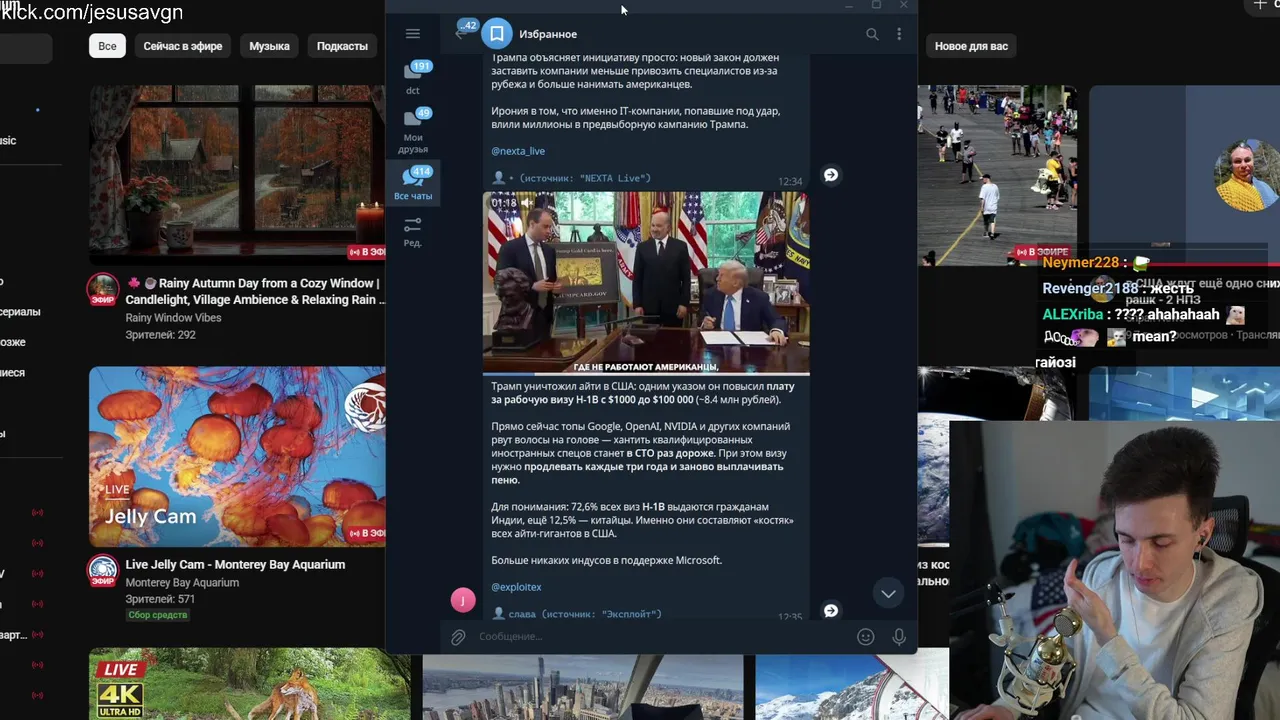The height and width of the screenshot is (720, 1280).
Task: Open Live Jelly Cam - Monterey Bay Aquarium title
Action: pos(235,565)
